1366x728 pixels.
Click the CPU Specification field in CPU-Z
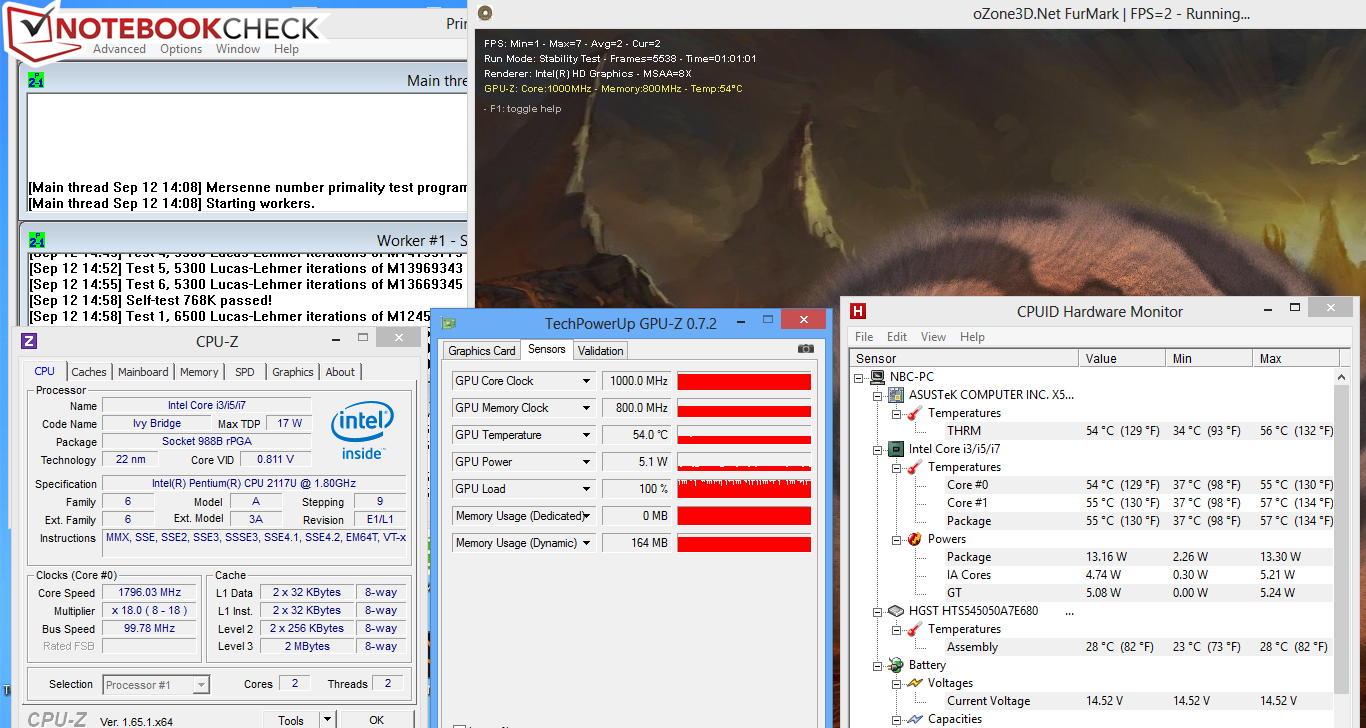[255, 484]
